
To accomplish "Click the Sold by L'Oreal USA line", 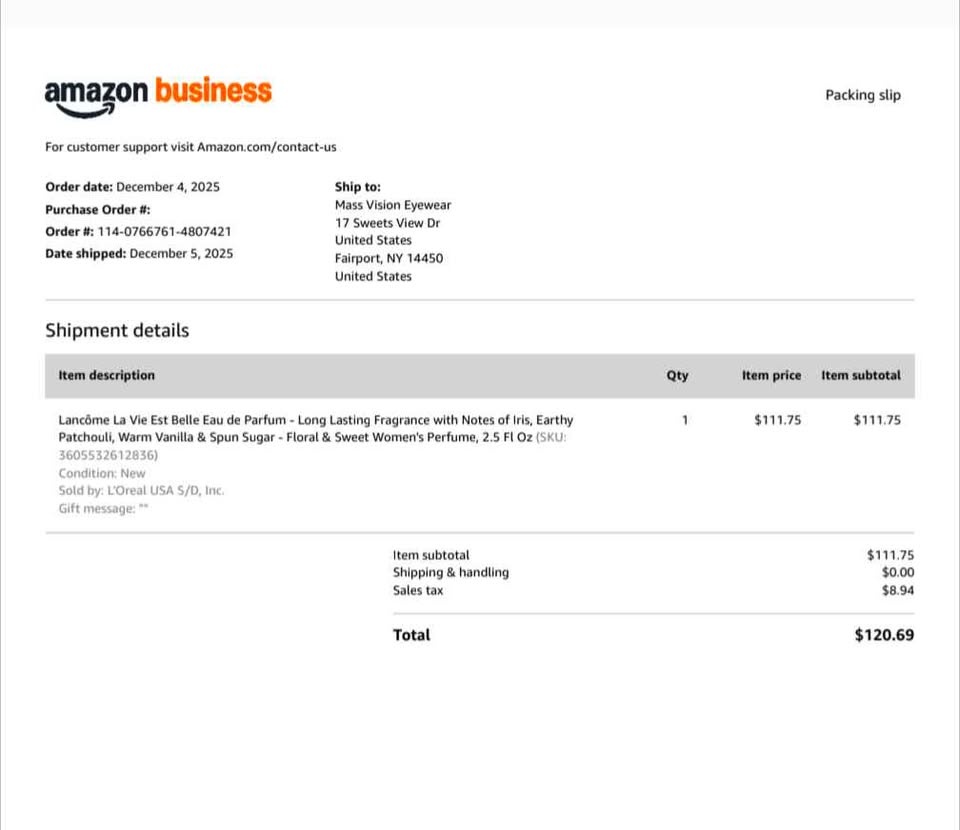I will tap(141, 490).
